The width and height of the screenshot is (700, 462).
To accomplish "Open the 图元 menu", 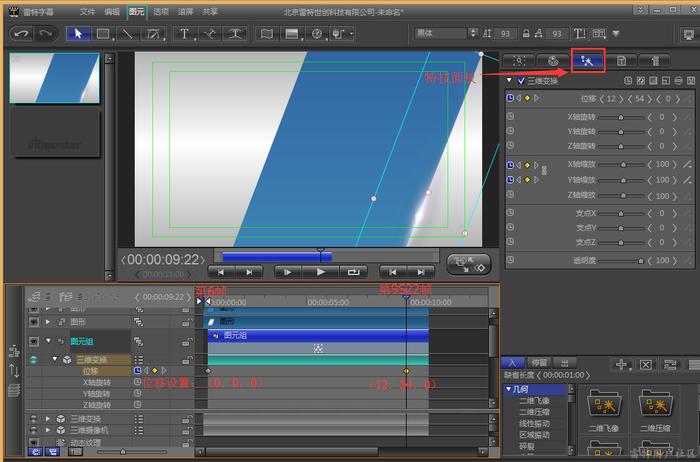I will click(137, 12).
